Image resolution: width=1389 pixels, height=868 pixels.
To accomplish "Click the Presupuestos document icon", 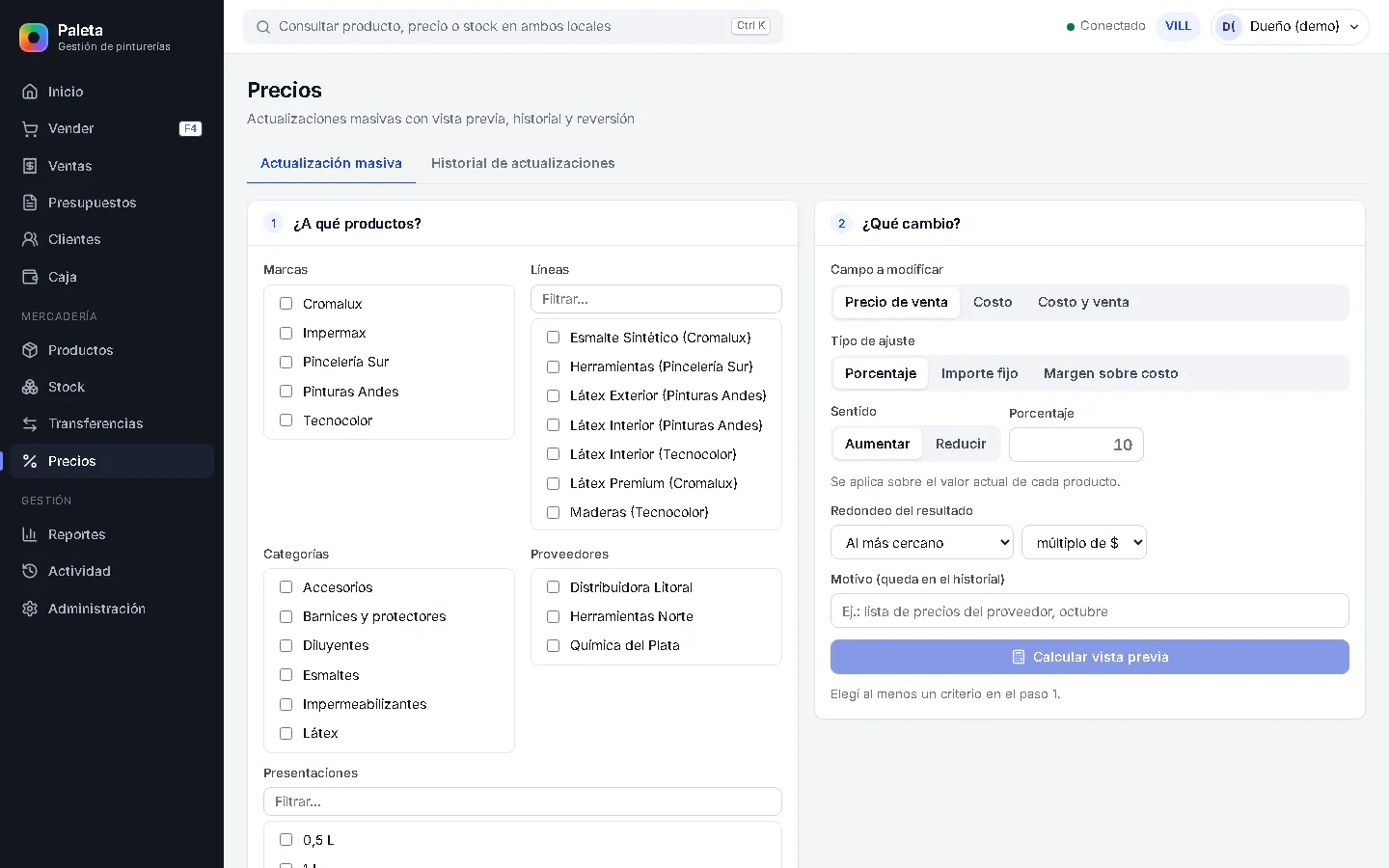I will [30, 203].
